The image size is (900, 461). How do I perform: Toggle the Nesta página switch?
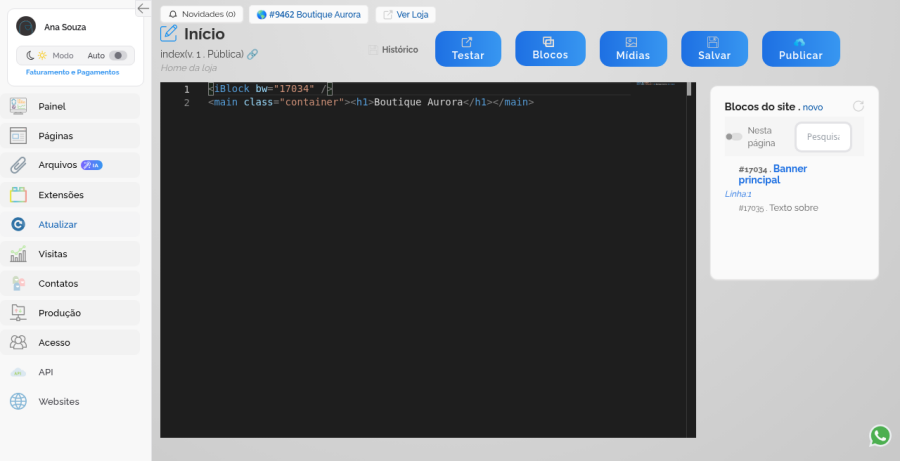(x=734, y=137)
